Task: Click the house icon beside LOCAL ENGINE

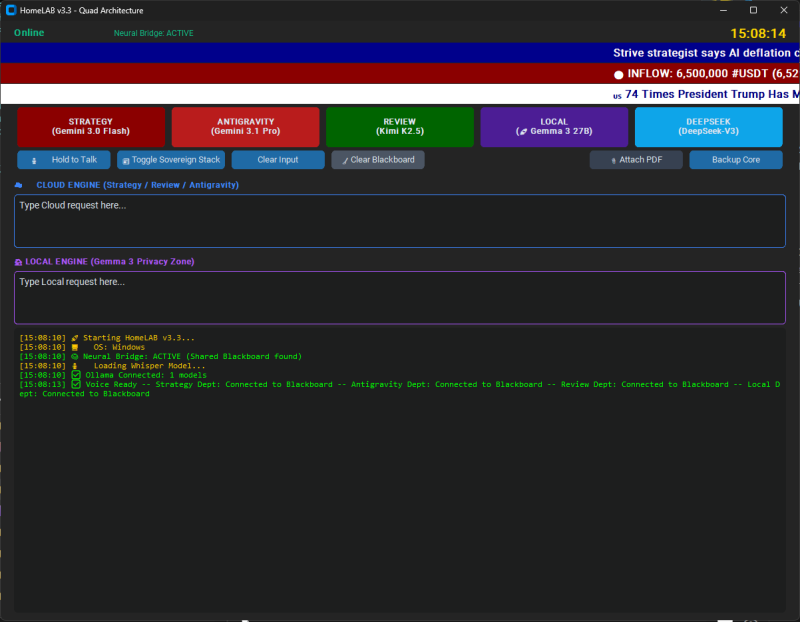Action: point(18,262)
